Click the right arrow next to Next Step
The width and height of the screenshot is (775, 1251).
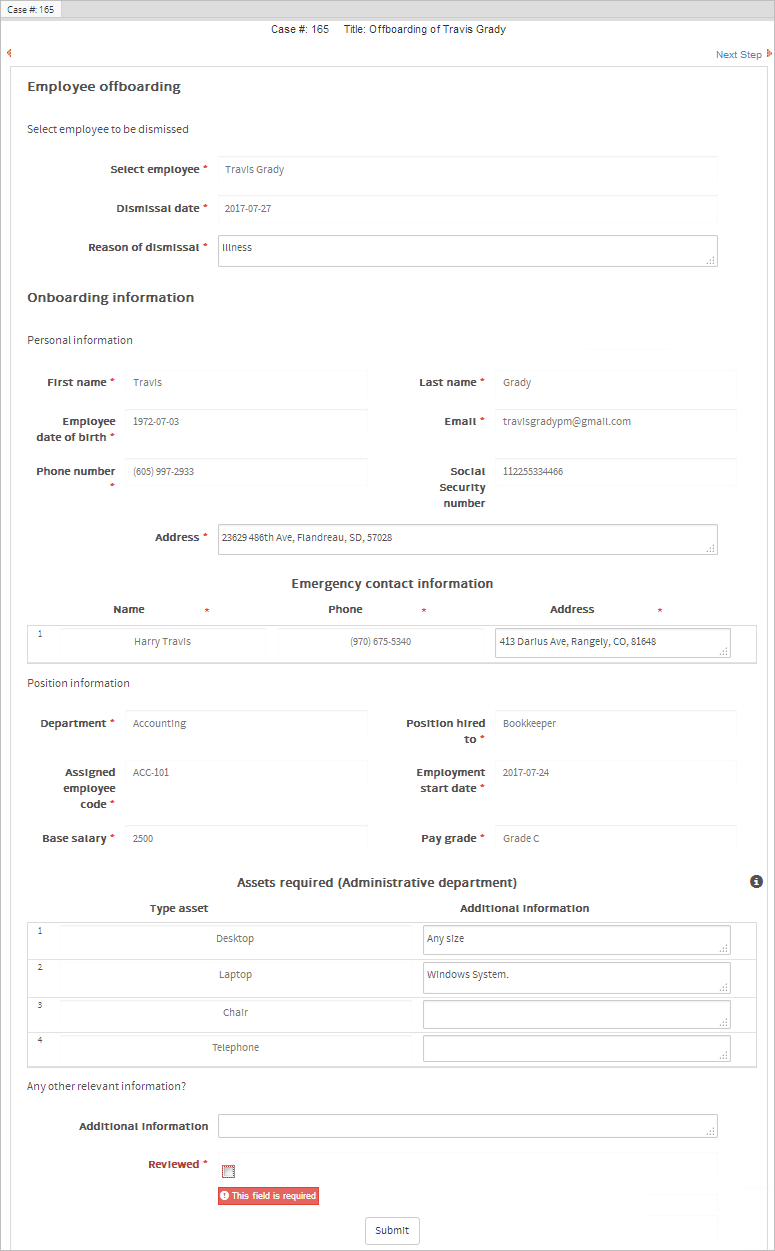coord(769,54)
